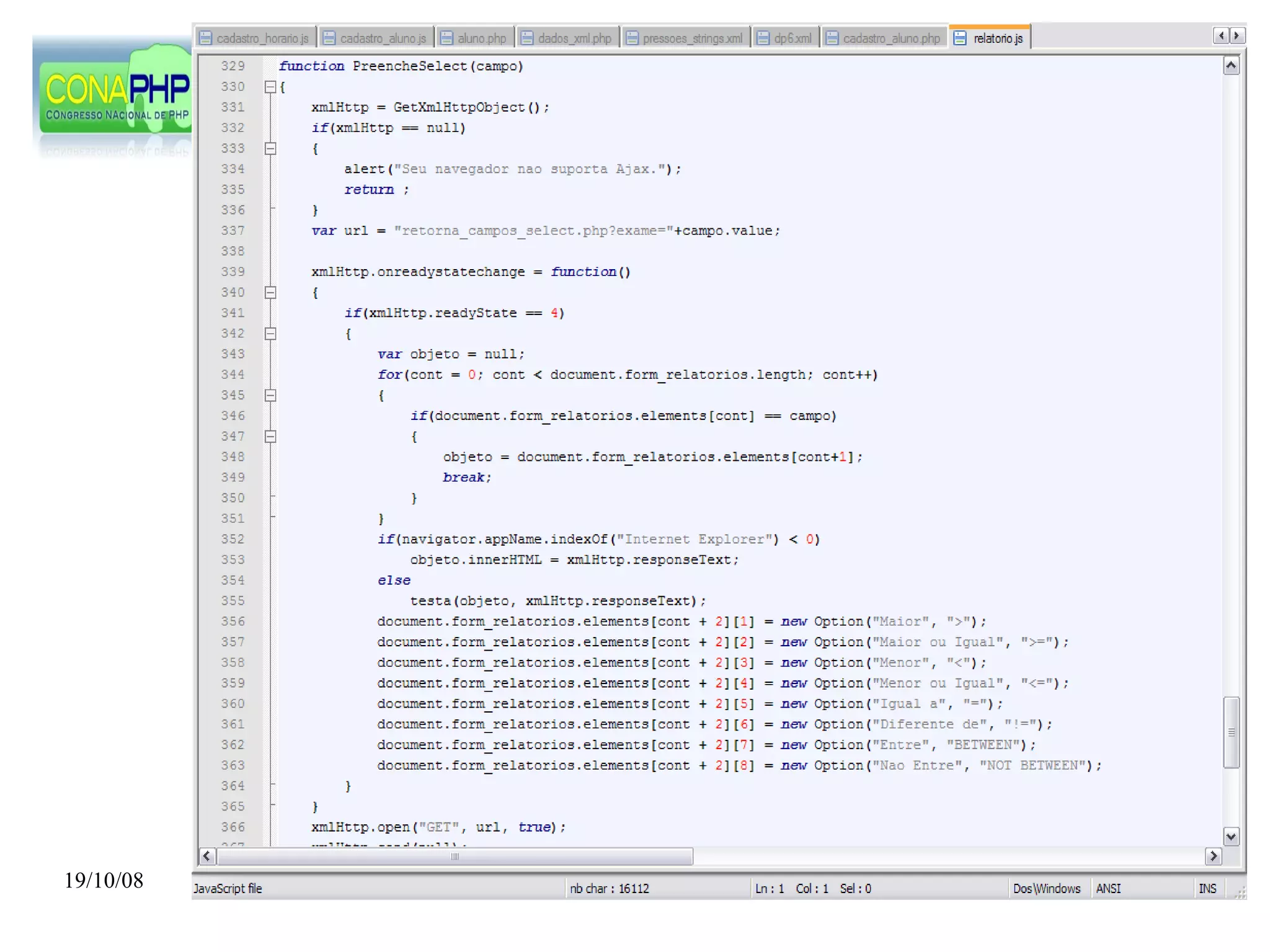Click the file icon on dp6.xml tab
Image resolution: width=1270 pixels, height=952 pixels.
point(763,38)
